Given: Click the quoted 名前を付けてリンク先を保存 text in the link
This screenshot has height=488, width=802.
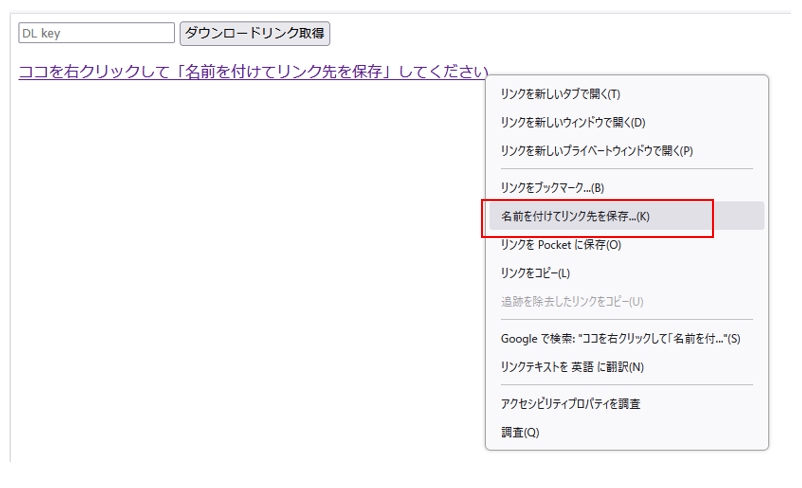Looking at the screenshot, I should (x=285, y=72).
